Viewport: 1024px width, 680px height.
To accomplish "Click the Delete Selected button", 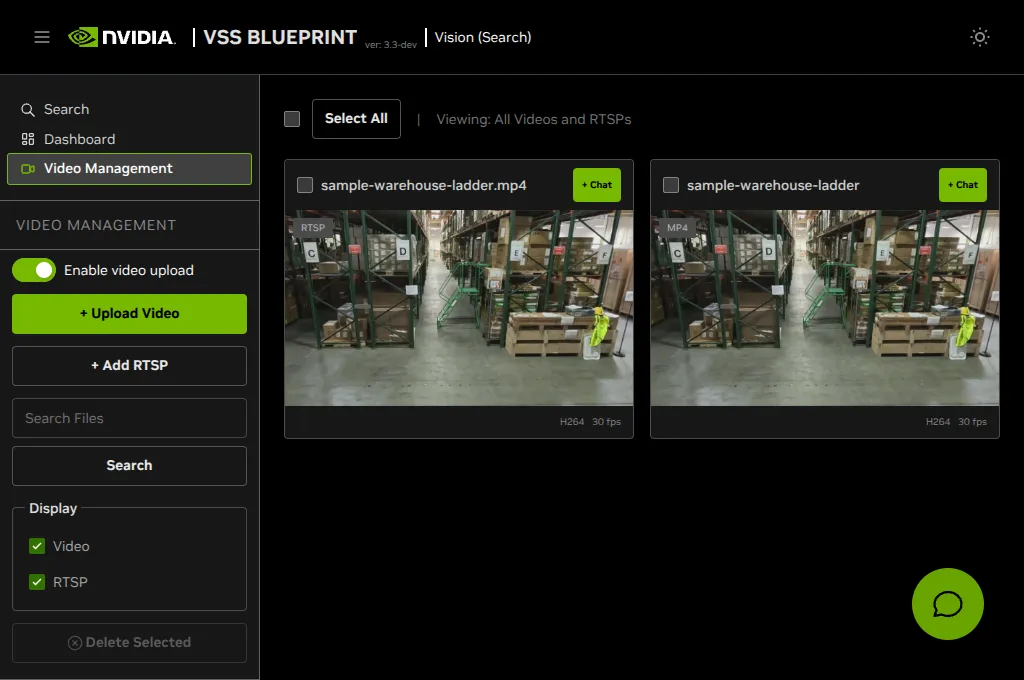I will [129, 643].
